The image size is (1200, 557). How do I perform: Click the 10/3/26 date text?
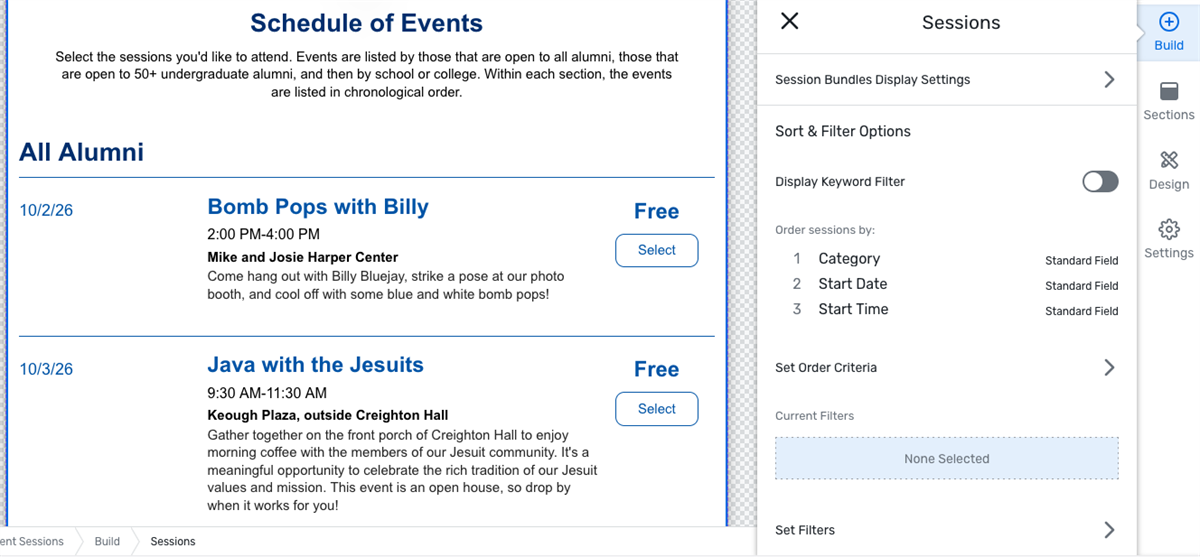pos(46,368)
